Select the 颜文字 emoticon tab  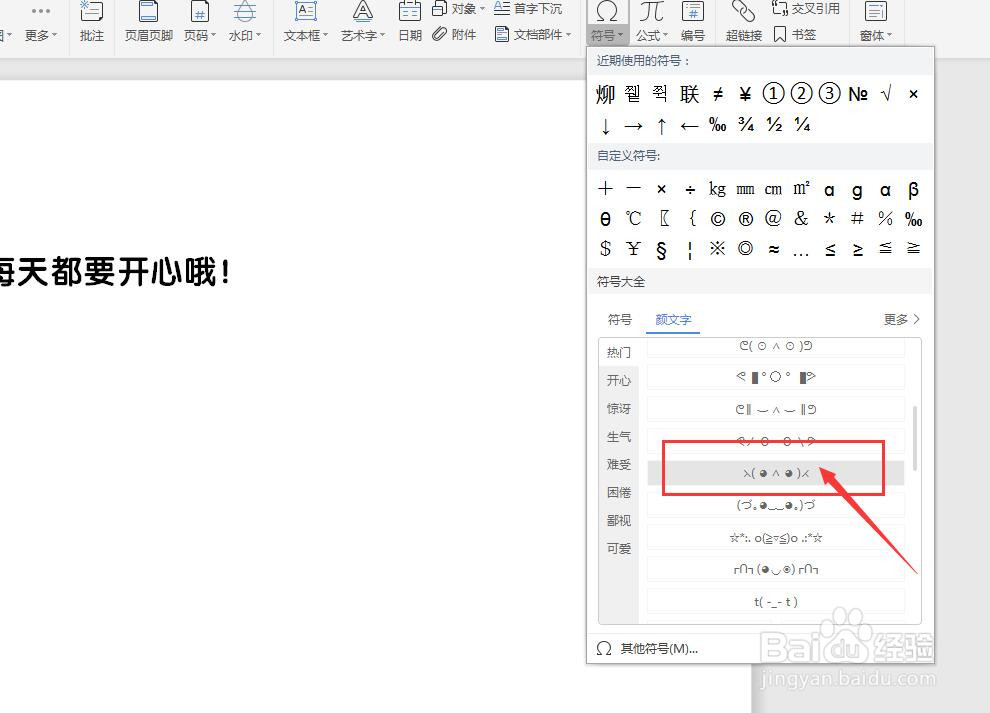coord(672,320)
